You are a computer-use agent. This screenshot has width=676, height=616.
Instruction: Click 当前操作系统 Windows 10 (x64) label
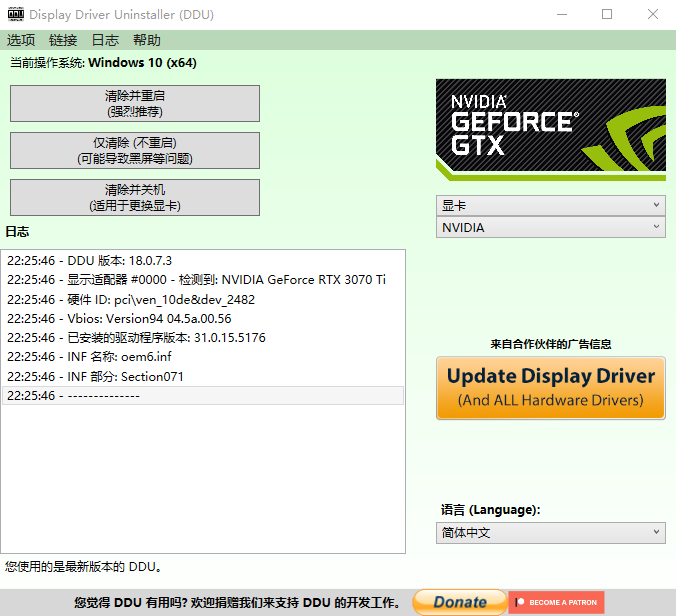coord(103,63)
